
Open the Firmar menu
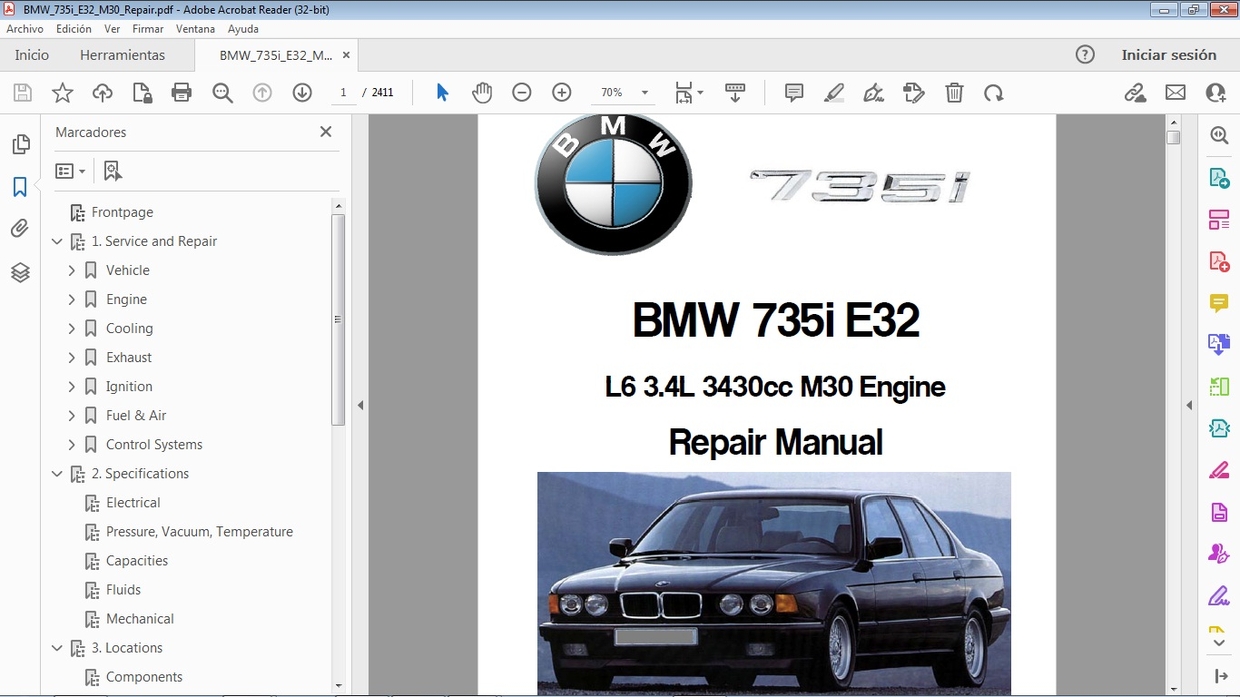148,29
